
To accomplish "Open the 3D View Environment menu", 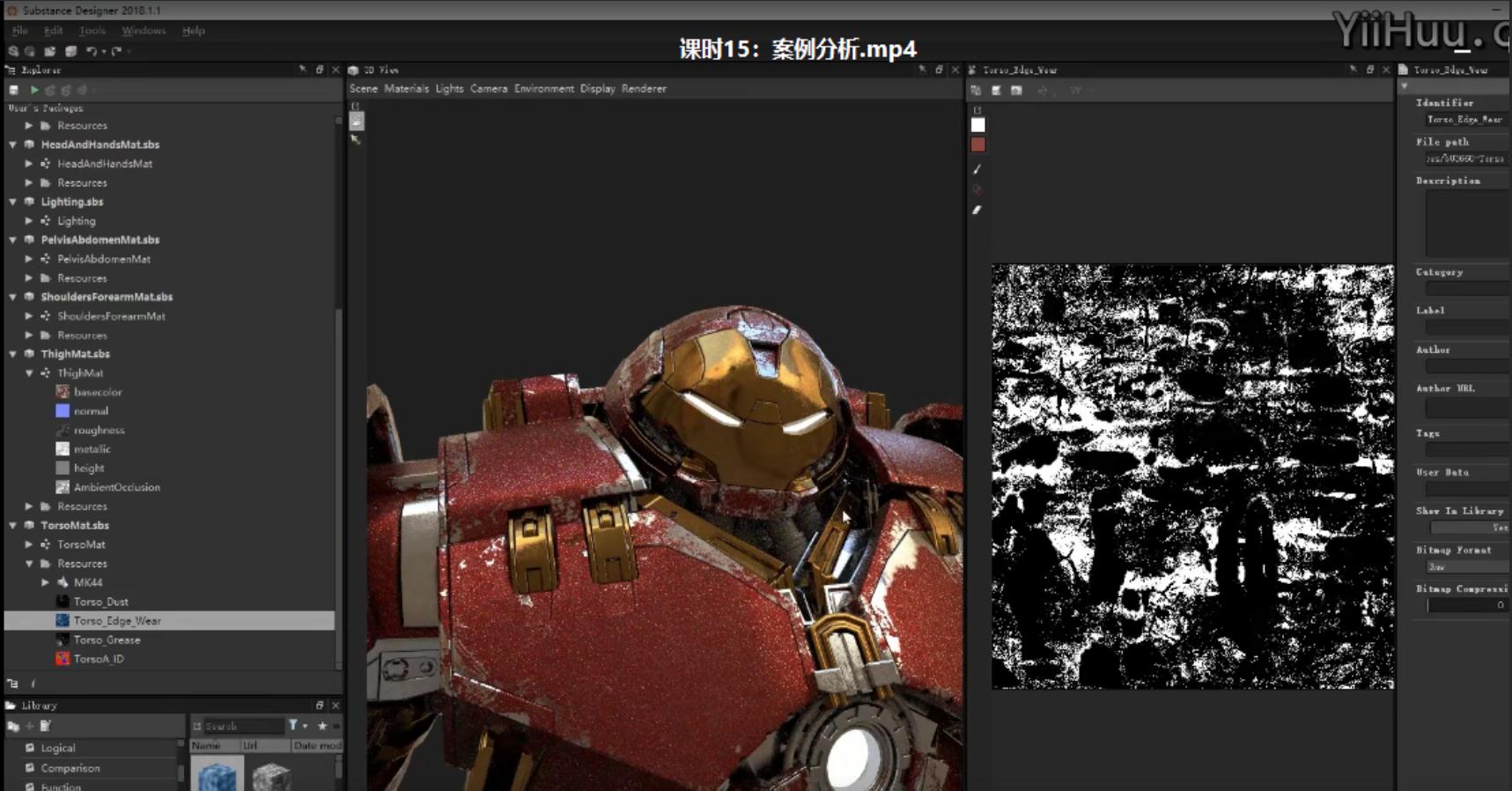I will [543, 89].
